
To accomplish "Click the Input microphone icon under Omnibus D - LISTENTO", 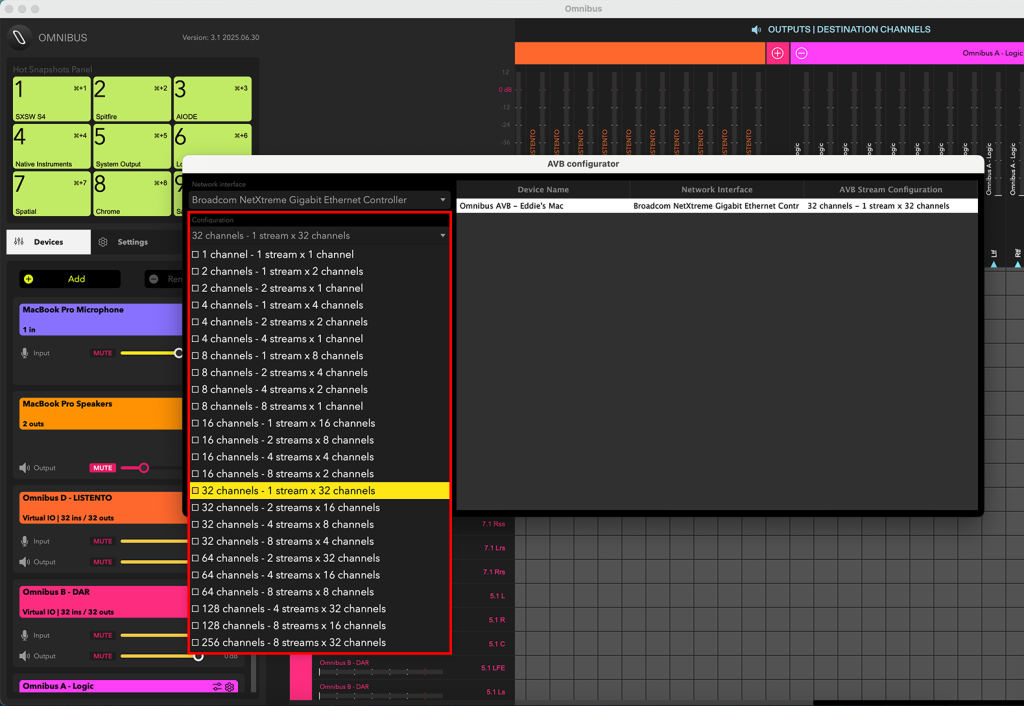I will [24, 541].
